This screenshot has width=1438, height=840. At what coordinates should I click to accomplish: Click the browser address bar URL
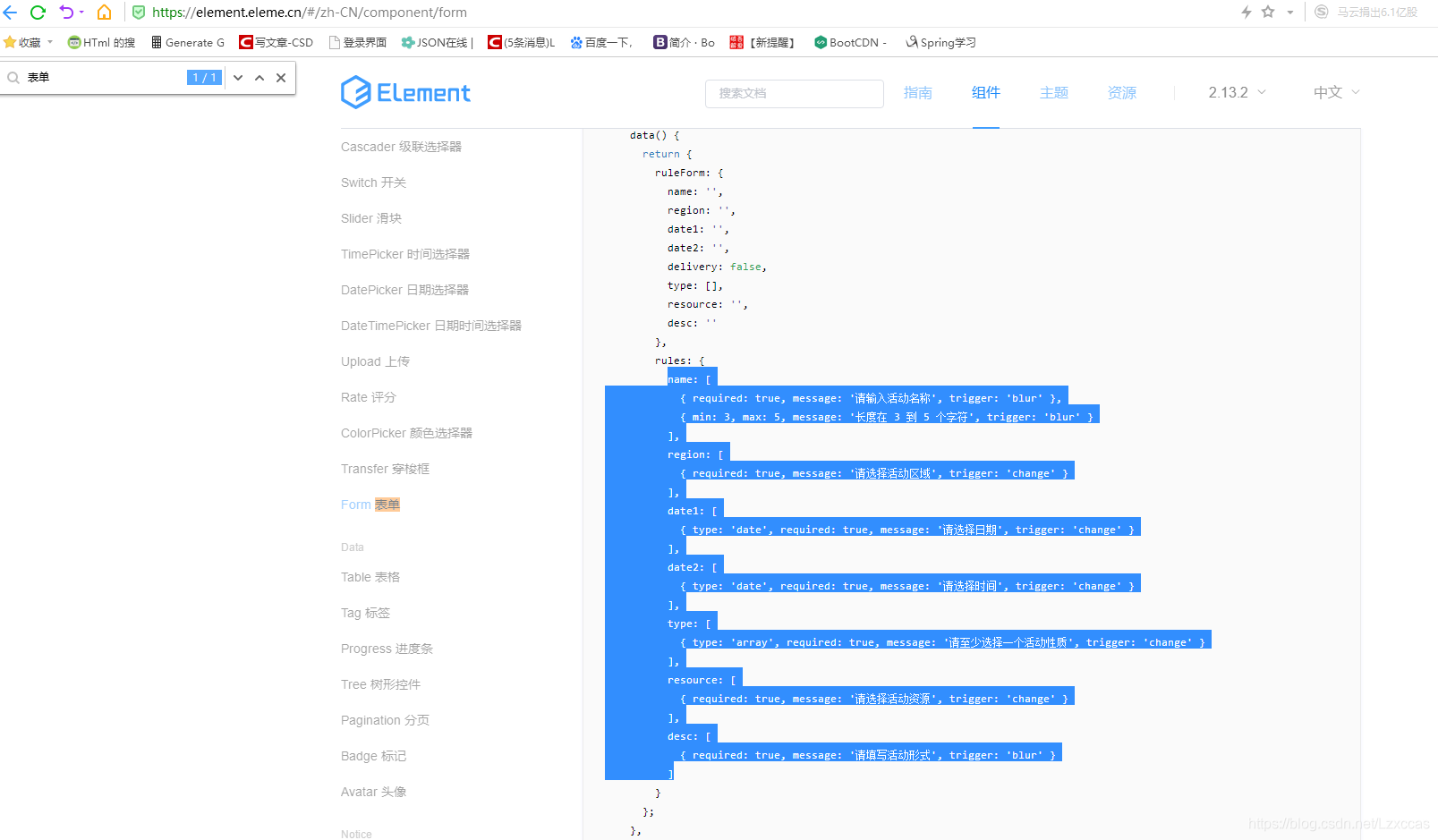(x=310, y=13)
